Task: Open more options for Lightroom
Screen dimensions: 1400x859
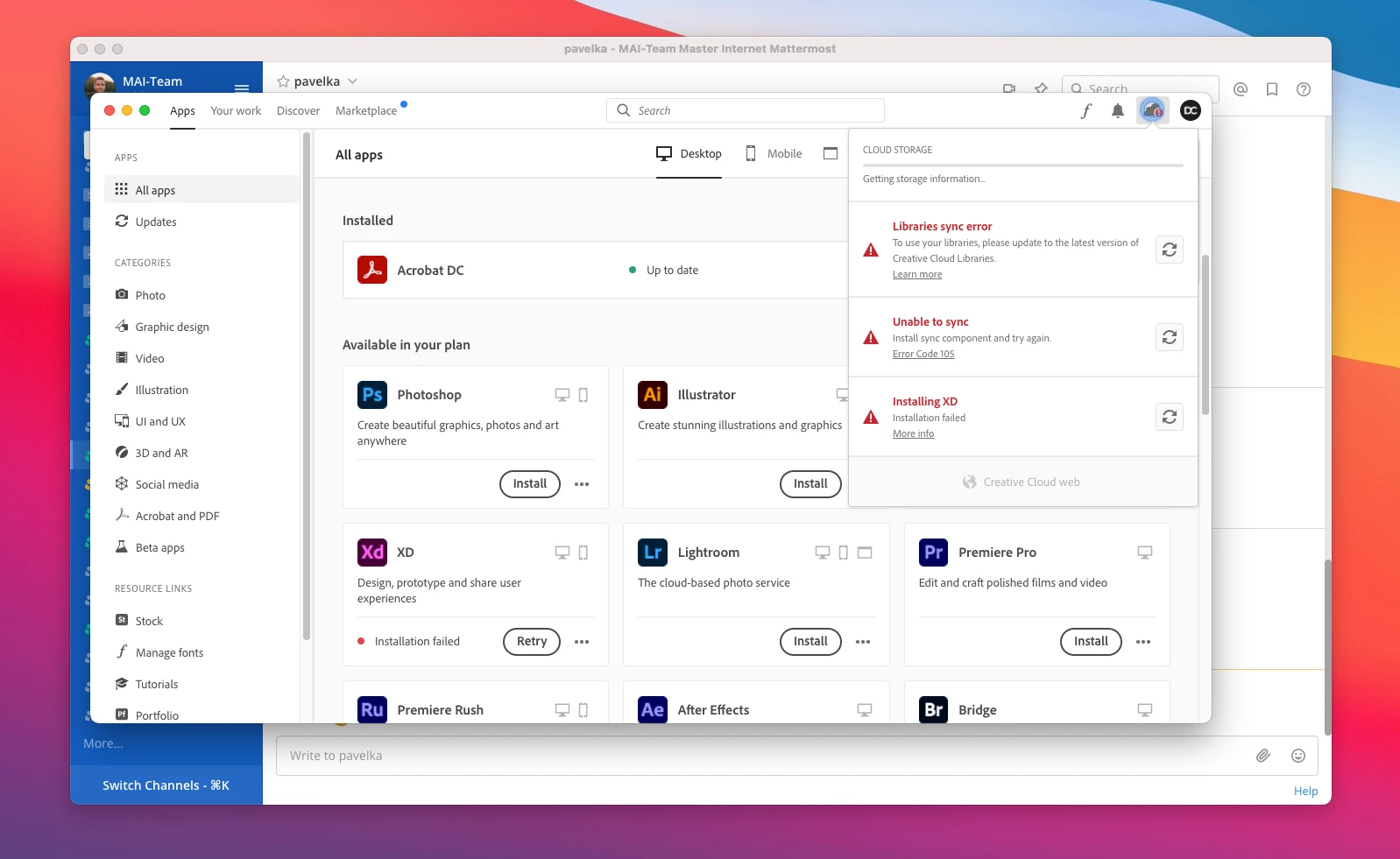Action: [x=863, y=642]
